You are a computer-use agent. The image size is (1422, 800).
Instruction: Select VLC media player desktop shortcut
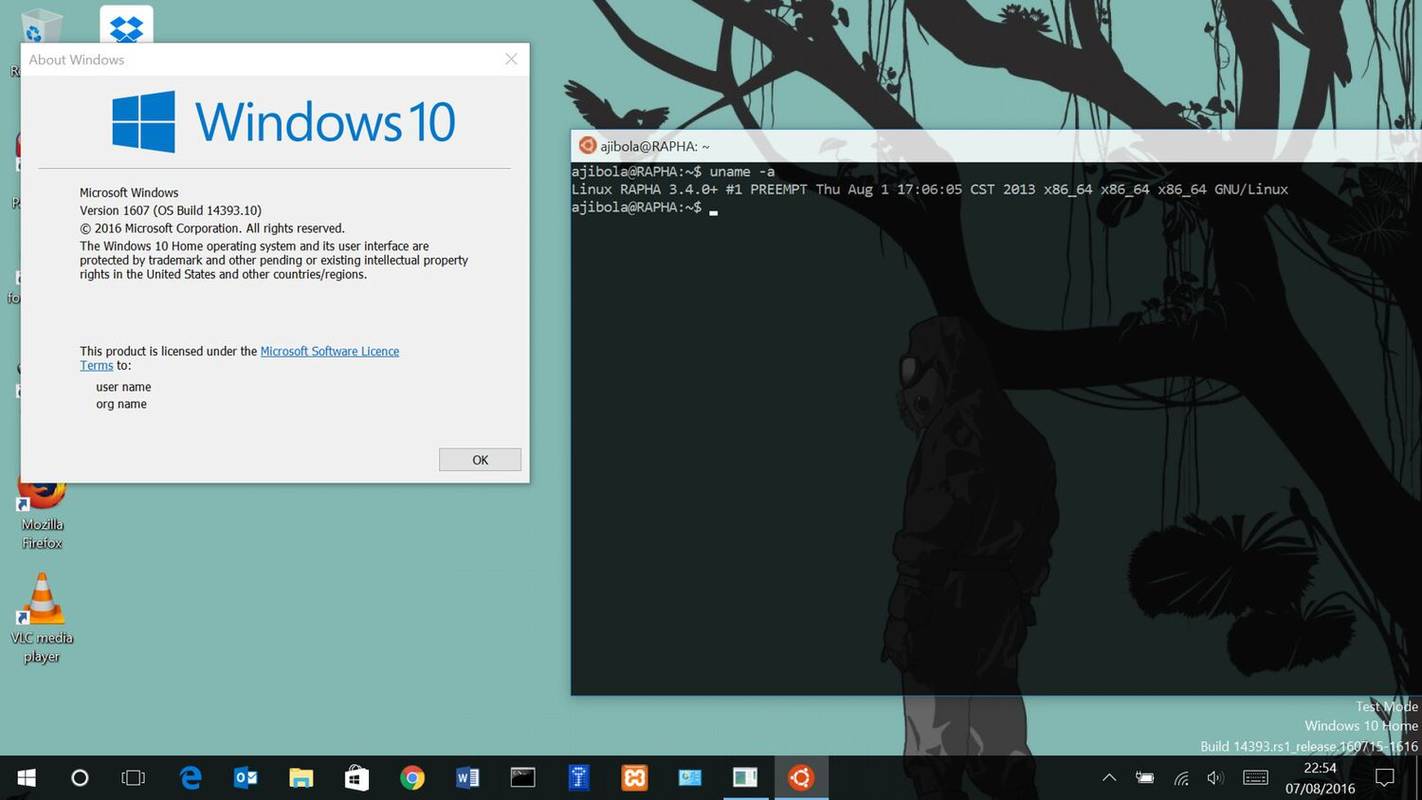[x=42, y=618]
